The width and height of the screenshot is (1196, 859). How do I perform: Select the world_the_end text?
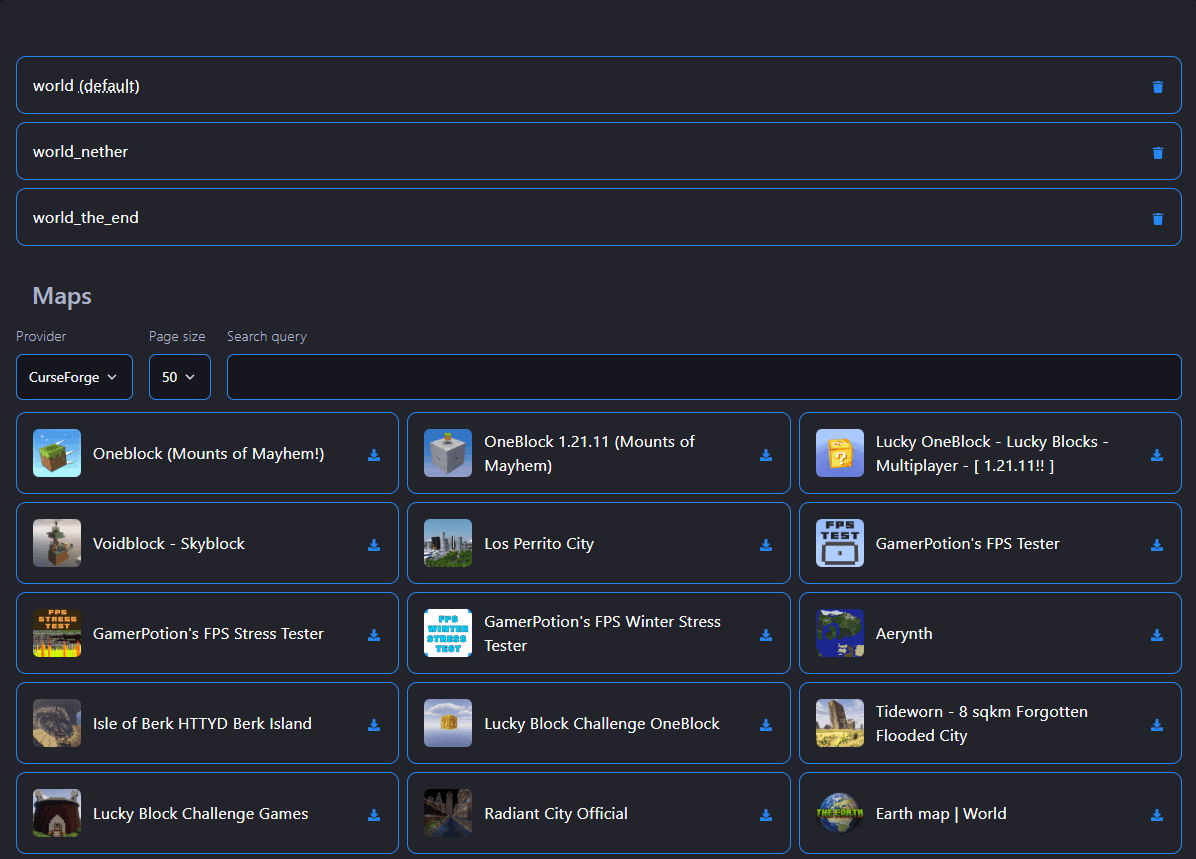pyautogui.click(x=85, y=217)
